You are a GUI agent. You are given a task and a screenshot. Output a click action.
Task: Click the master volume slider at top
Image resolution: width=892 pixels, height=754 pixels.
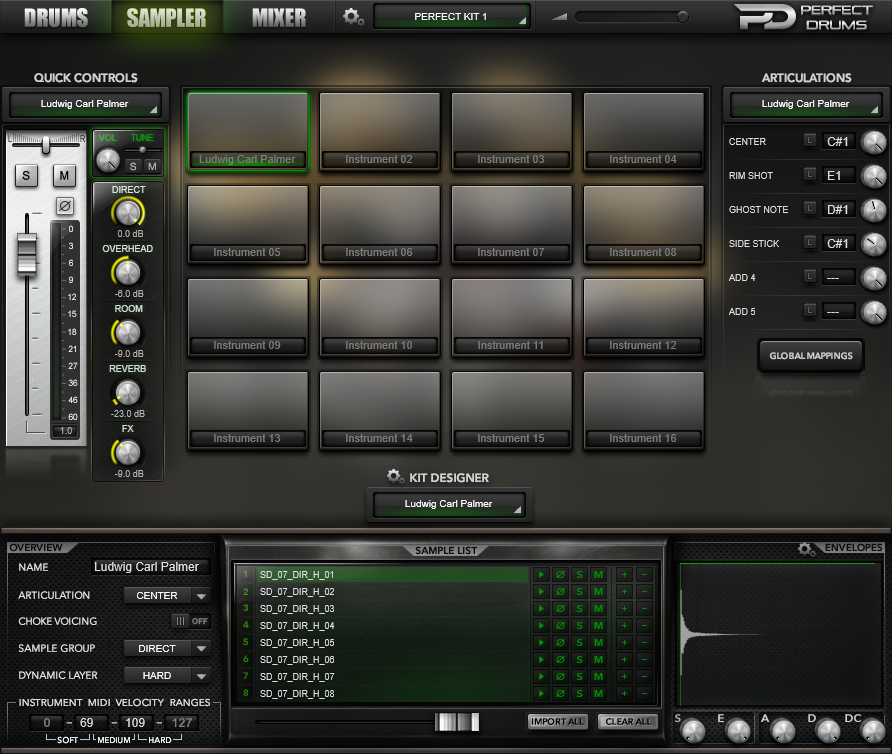(x=631, y=17)
